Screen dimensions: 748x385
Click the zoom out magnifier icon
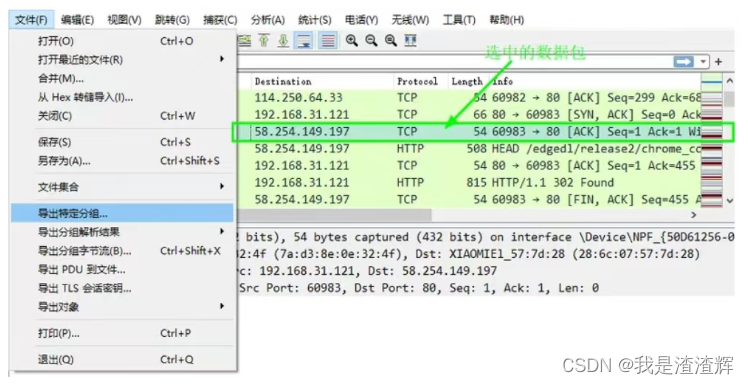[371, 41]
